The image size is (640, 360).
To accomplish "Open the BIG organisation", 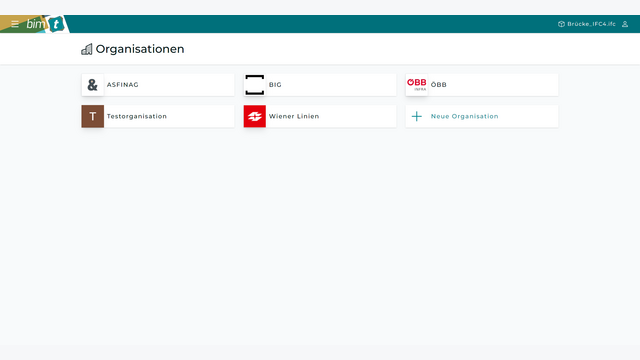I will (x=320, y=85).
